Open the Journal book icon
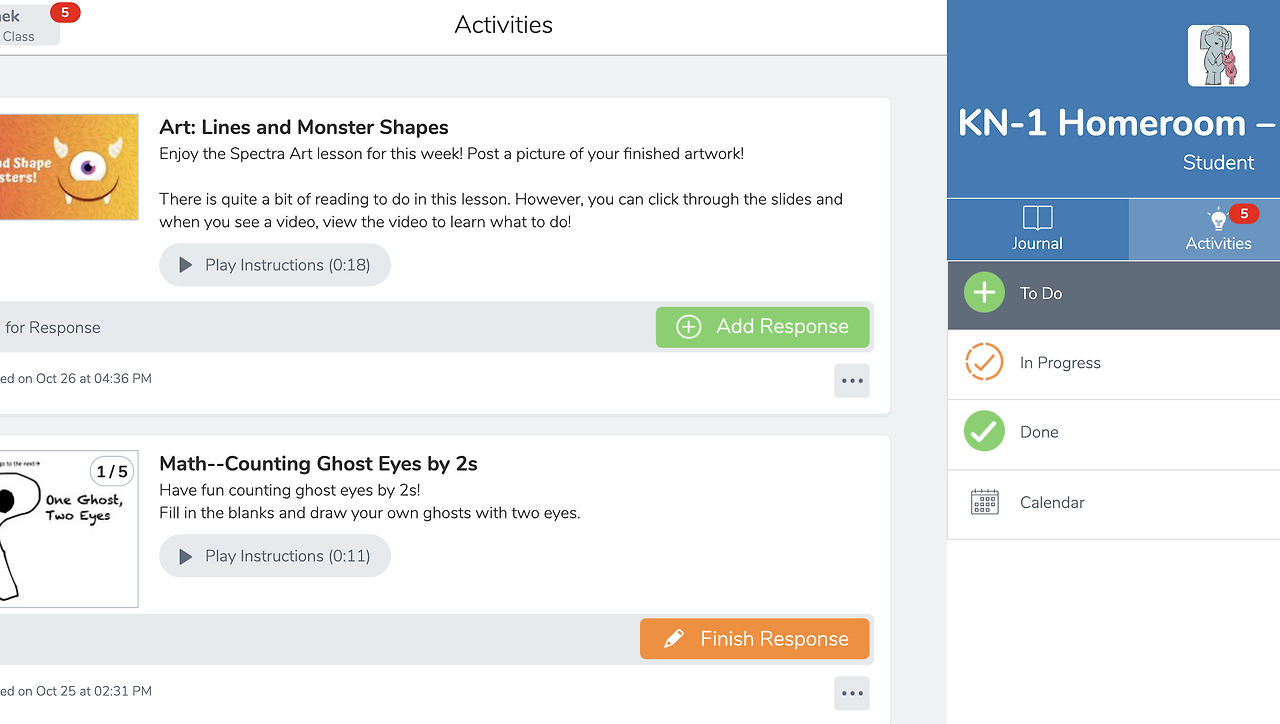 (x=1037, y=217)
